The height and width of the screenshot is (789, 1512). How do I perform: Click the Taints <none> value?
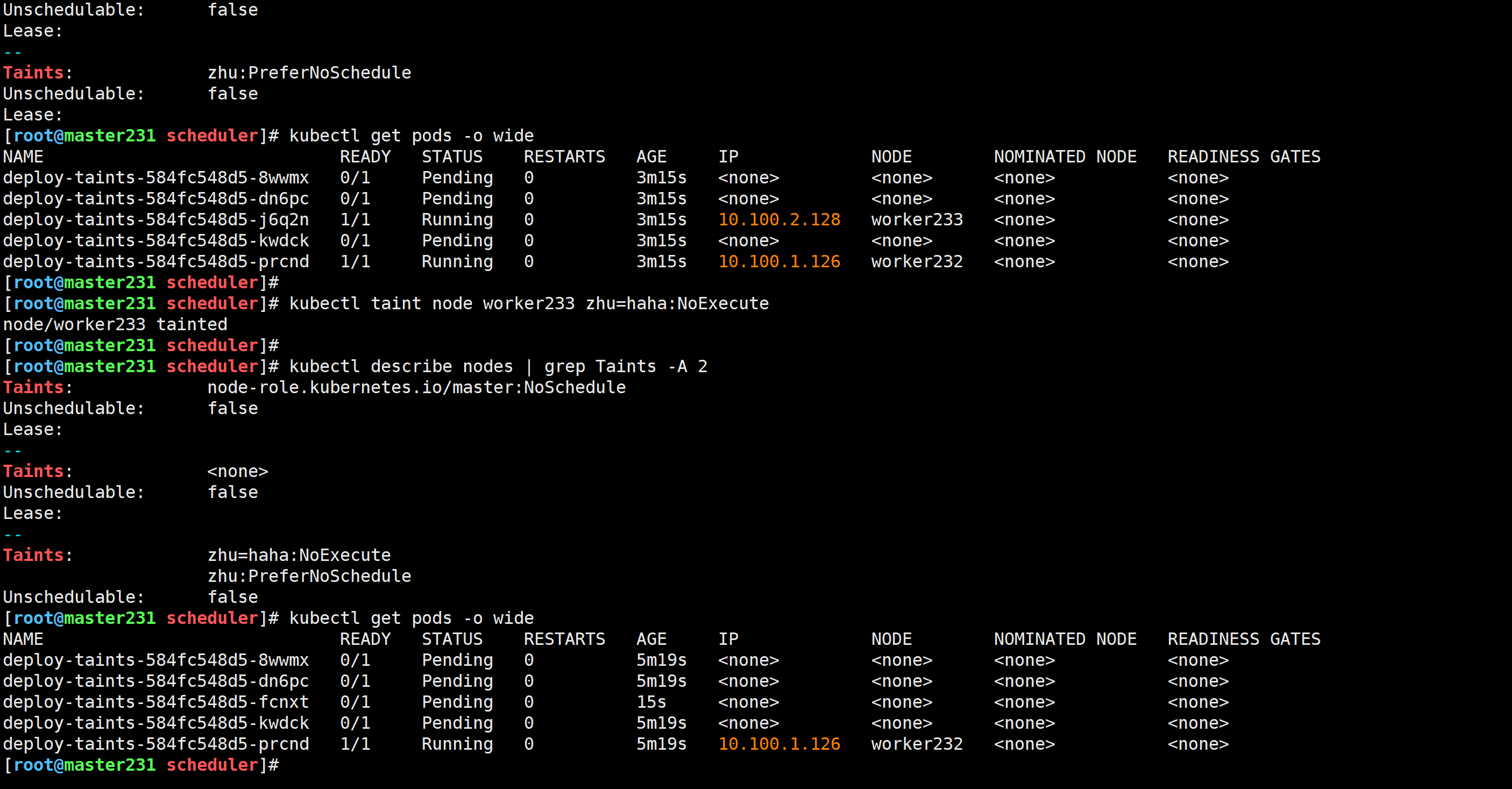click(x=237, y=471)
